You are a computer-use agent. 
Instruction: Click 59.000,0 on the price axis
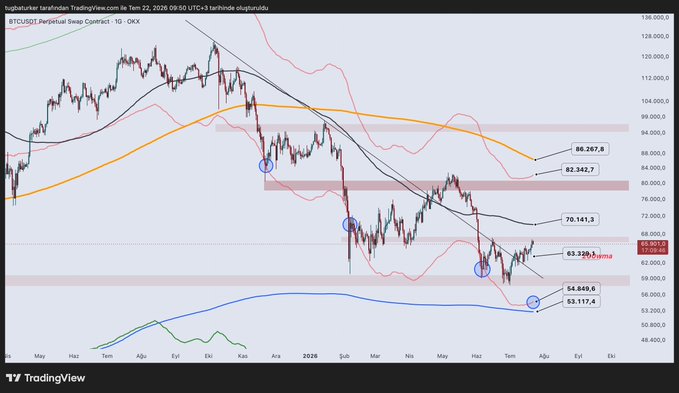(x=653, y=278)
